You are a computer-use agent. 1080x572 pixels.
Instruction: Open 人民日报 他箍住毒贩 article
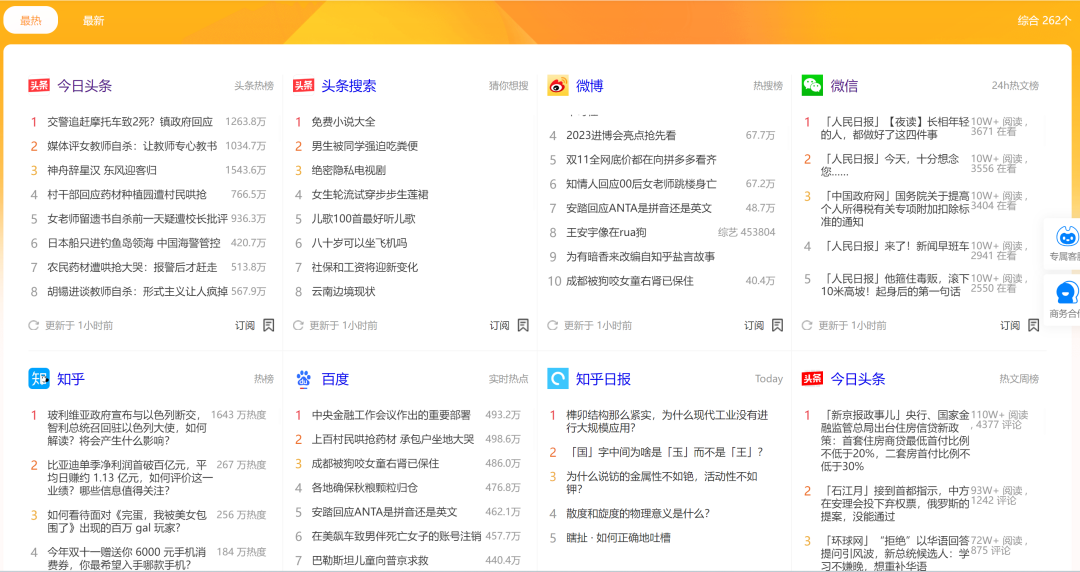894,285
